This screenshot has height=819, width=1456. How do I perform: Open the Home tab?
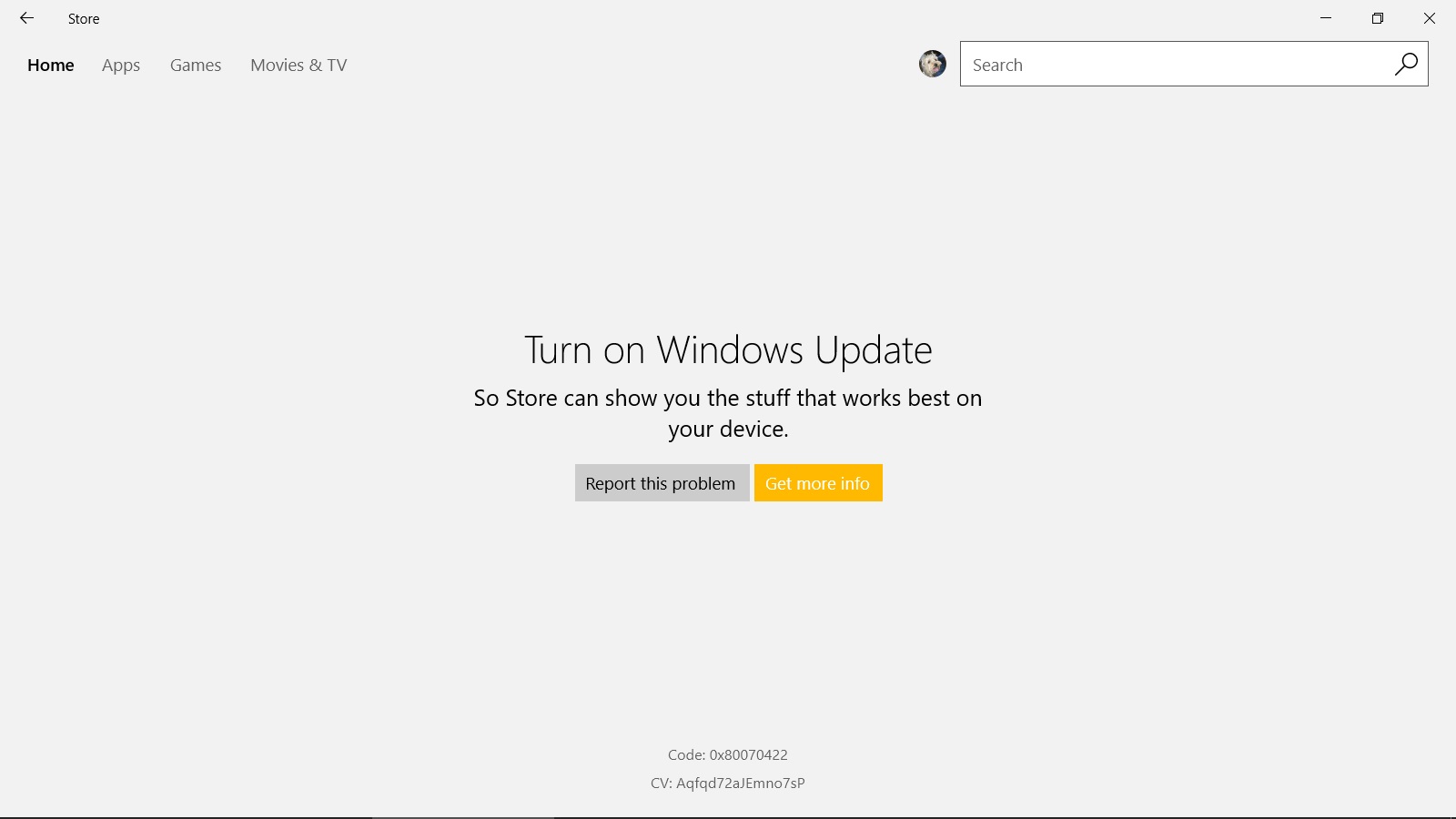pos(51,65)
